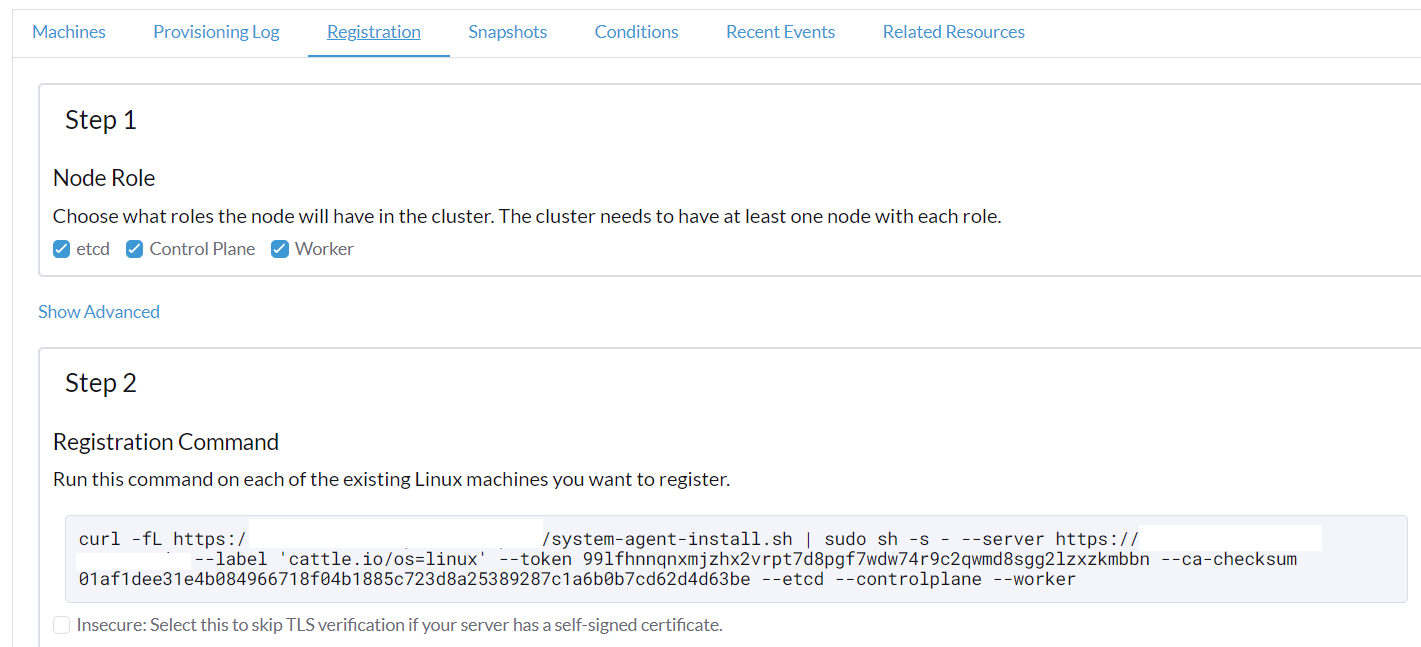Select the Registration tab
Screen dimensions: 1421x647
(373, 32)
